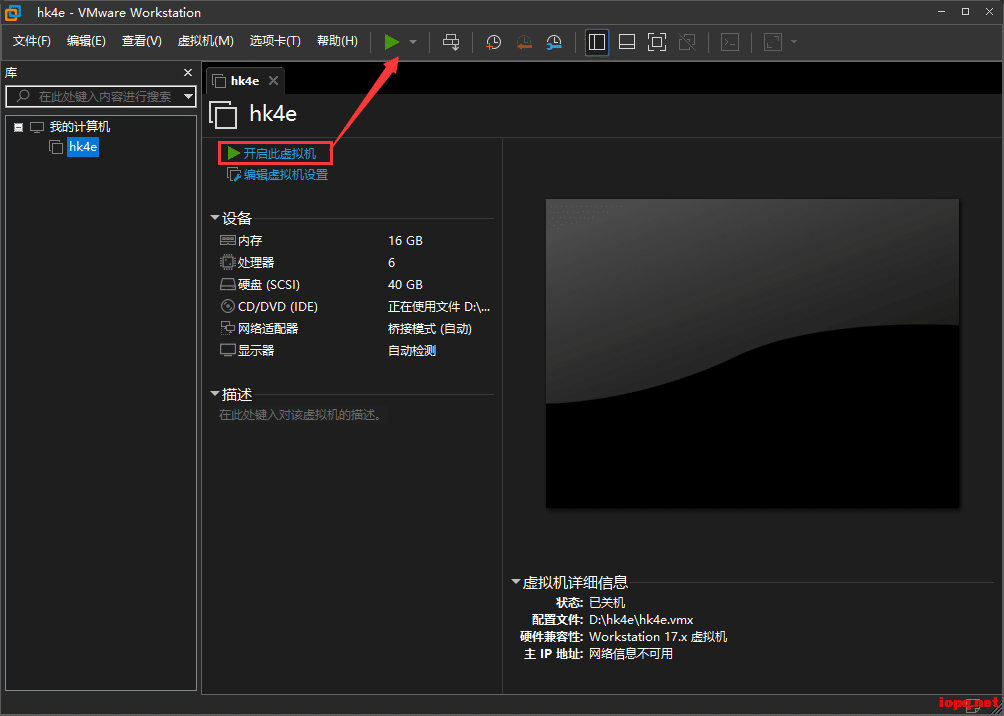
Task: Click 开启此虚拟机 to start the VM
Action: [274, 152]
